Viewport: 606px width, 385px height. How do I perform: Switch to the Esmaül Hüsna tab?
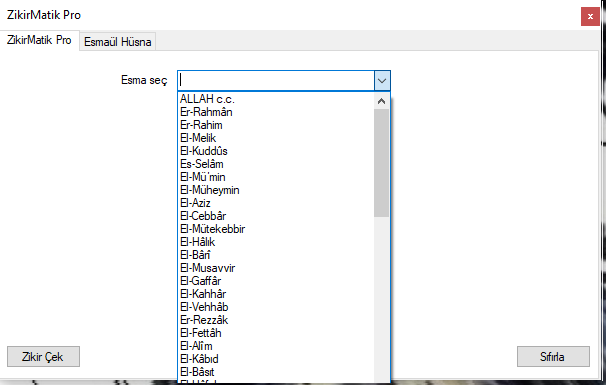pyautogui.click(x=117, y=41)
